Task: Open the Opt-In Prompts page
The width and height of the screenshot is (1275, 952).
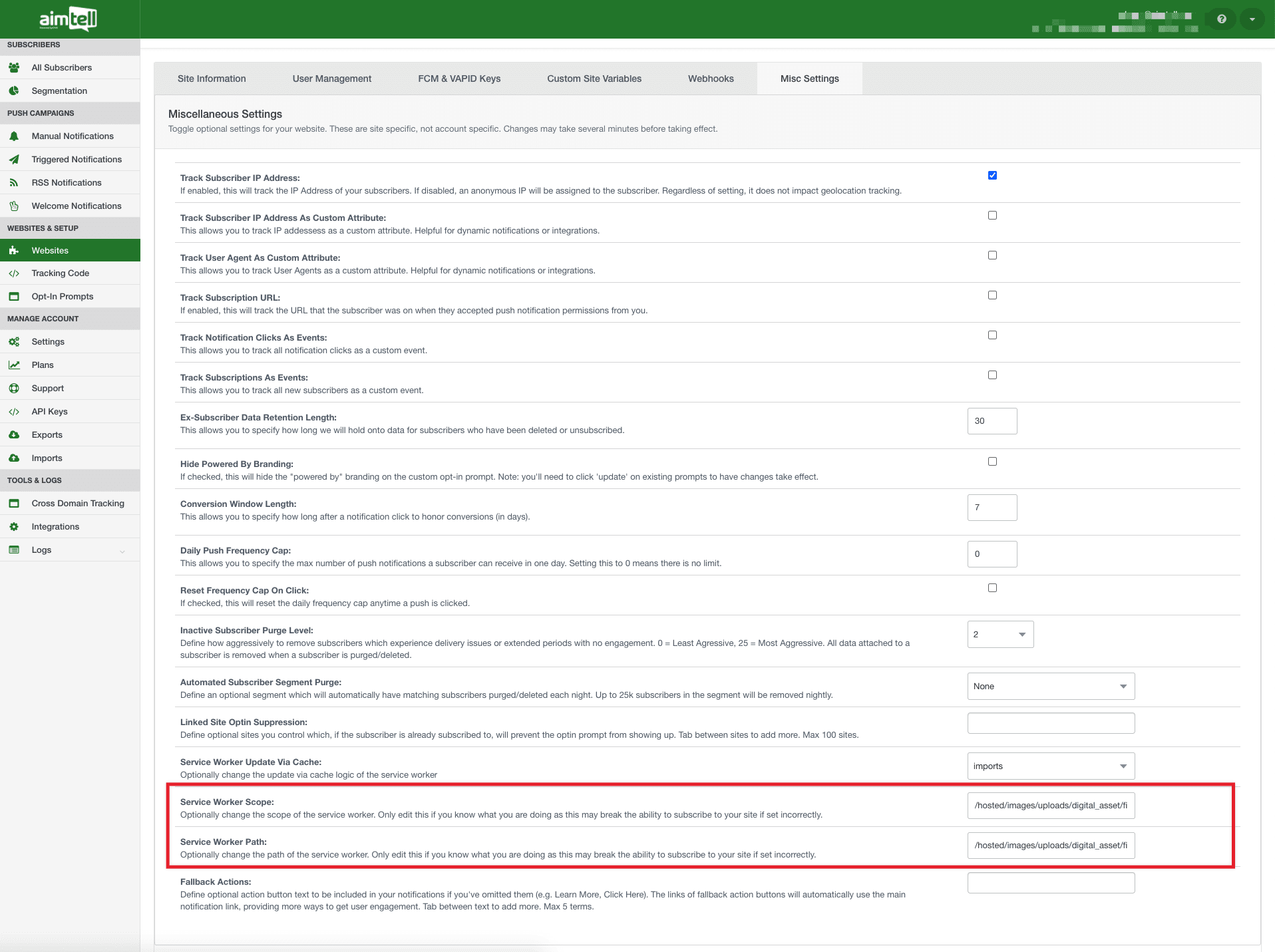Action: point(63,297)
